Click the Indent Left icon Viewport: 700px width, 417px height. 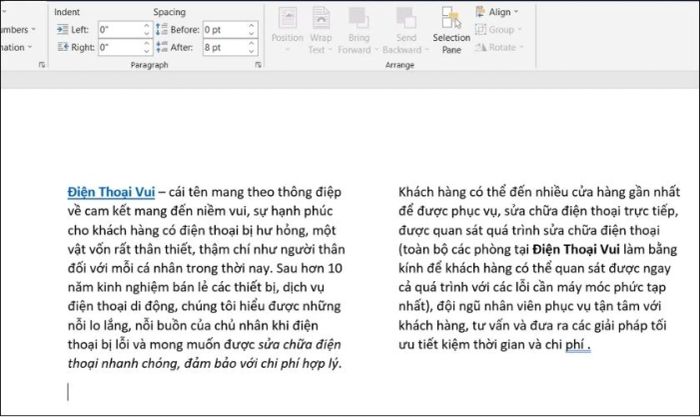pos(62,29)
